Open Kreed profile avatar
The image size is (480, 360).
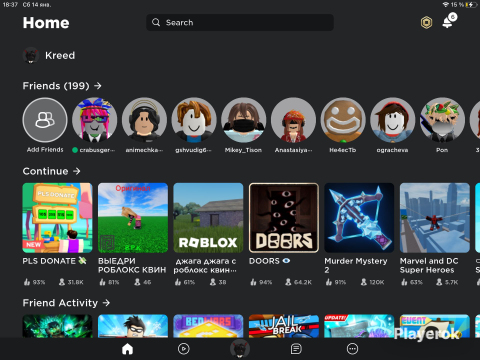pos(31,55)
